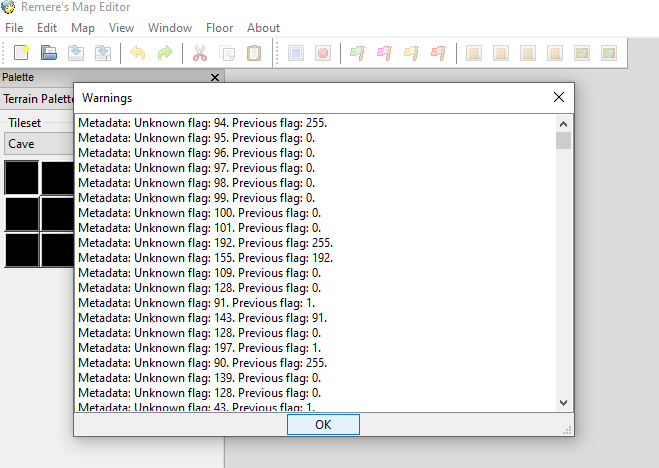This screenshot has width=659, height=468.
Task: Select the 'Unknown flag: 91' warning line
Action: click(x=196, y=303)
